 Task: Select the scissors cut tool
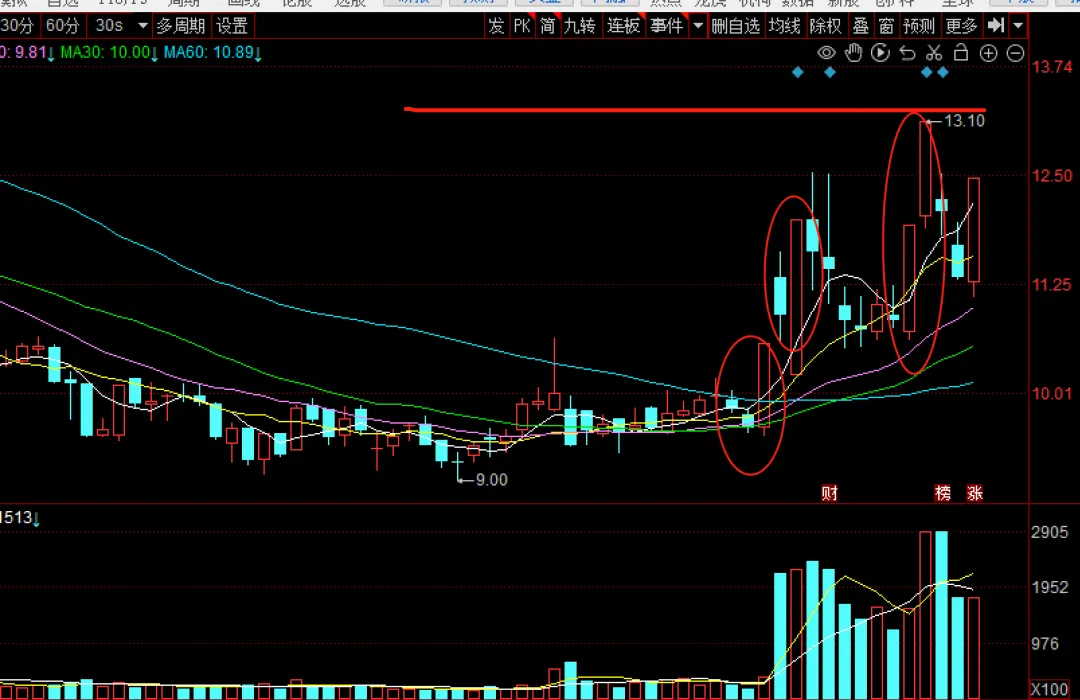(934, 53)
